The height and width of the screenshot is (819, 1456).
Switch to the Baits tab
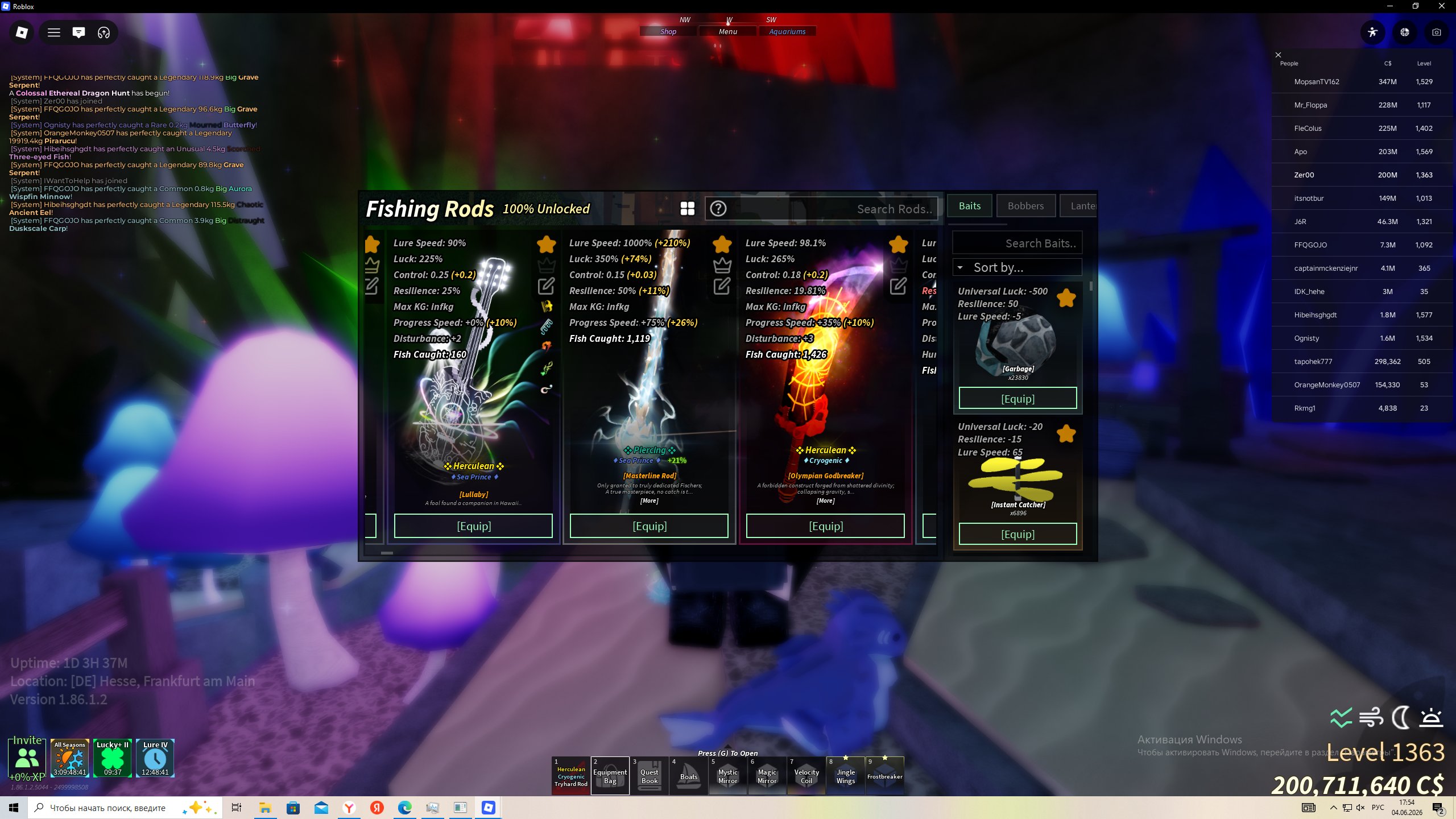tap(970, 206)
